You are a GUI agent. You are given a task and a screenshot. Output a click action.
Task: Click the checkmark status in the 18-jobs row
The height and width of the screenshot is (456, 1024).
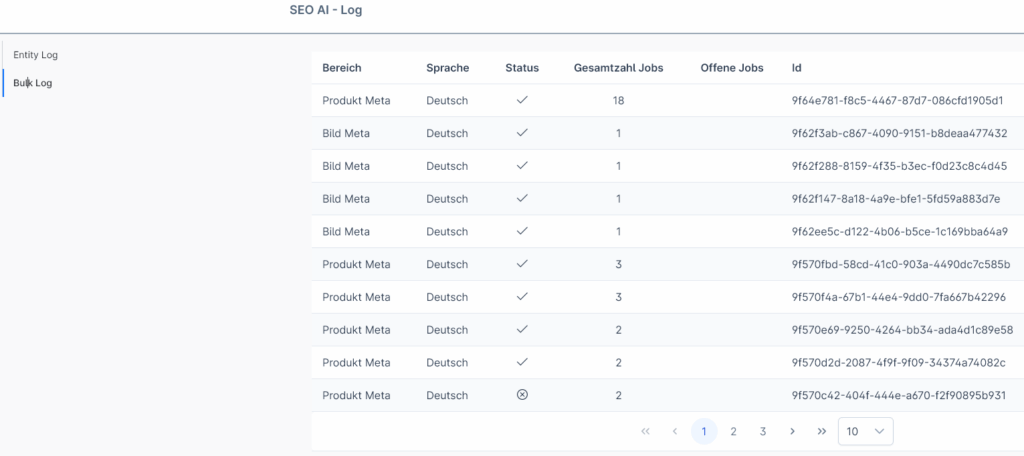522,101
